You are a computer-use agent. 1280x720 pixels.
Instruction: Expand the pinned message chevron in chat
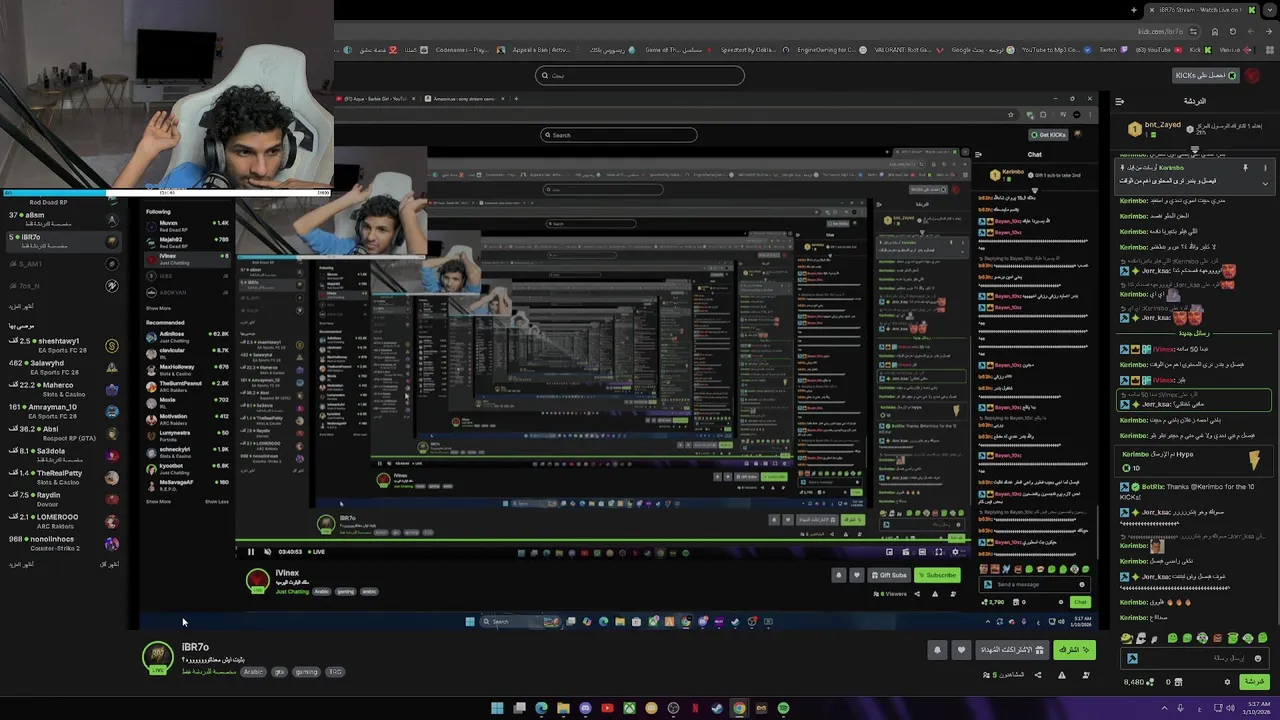[1265, 184]
